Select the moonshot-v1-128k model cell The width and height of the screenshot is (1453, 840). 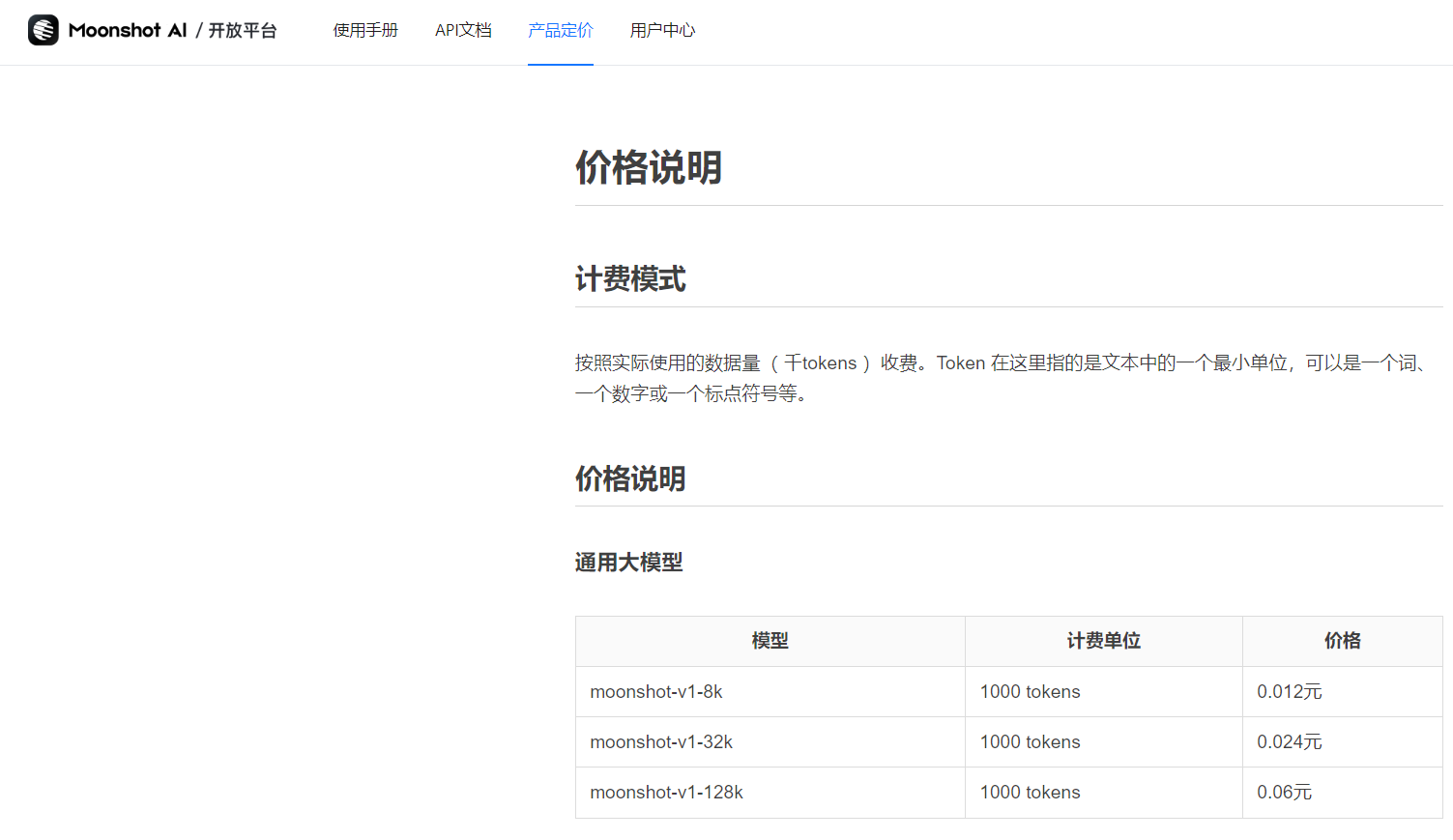pos(770,793)
